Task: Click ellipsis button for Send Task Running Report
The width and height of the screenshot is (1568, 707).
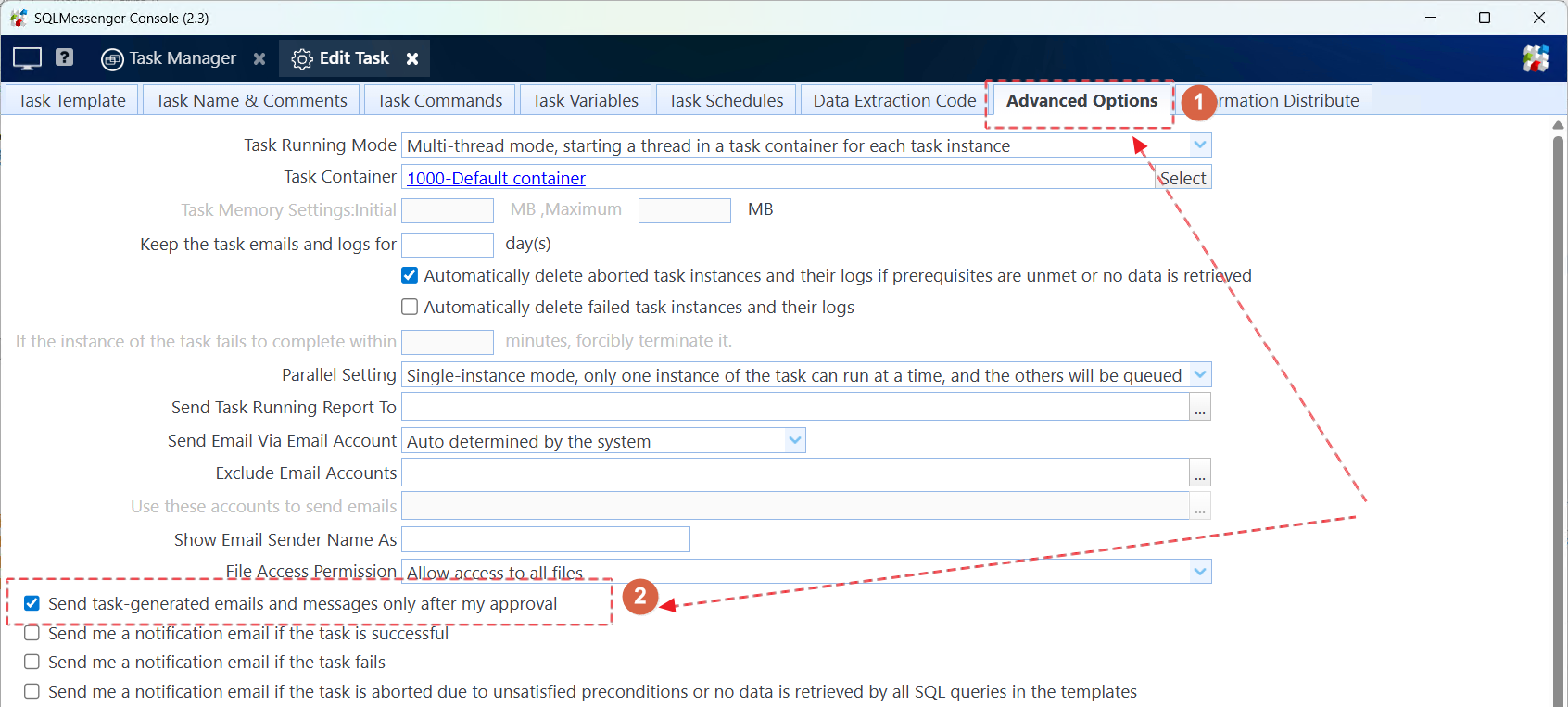Action: [1200, 407]
